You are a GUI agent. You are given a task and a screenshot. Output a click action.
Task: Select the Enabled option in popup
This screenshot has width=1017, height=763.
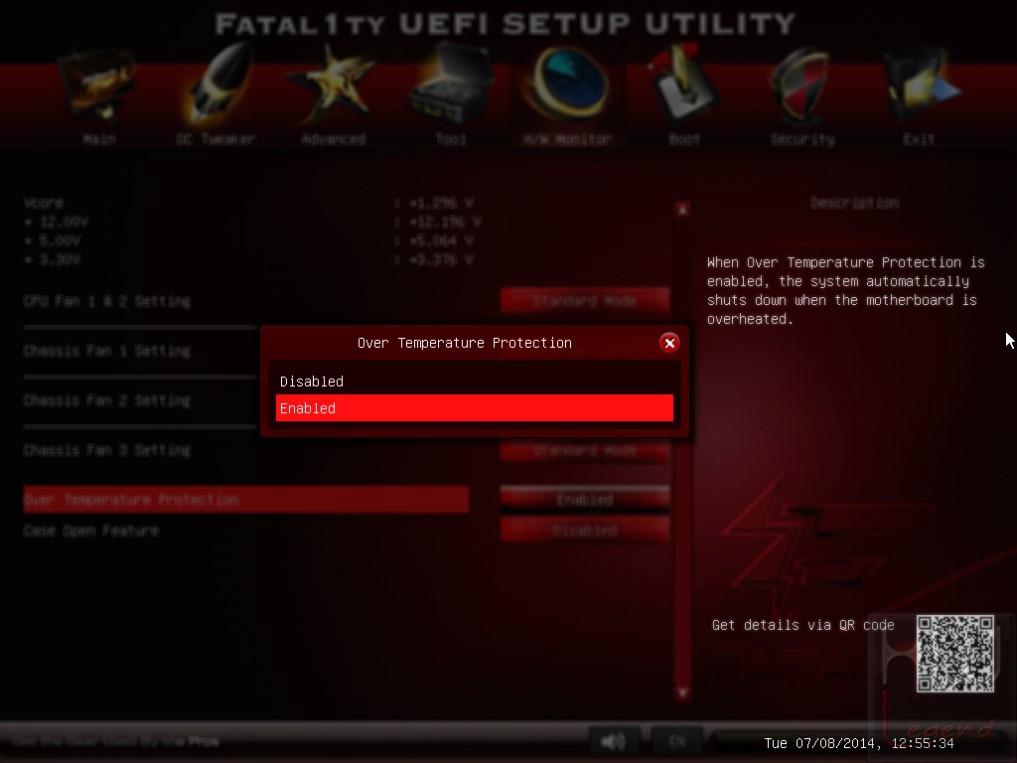pos(474,408)
